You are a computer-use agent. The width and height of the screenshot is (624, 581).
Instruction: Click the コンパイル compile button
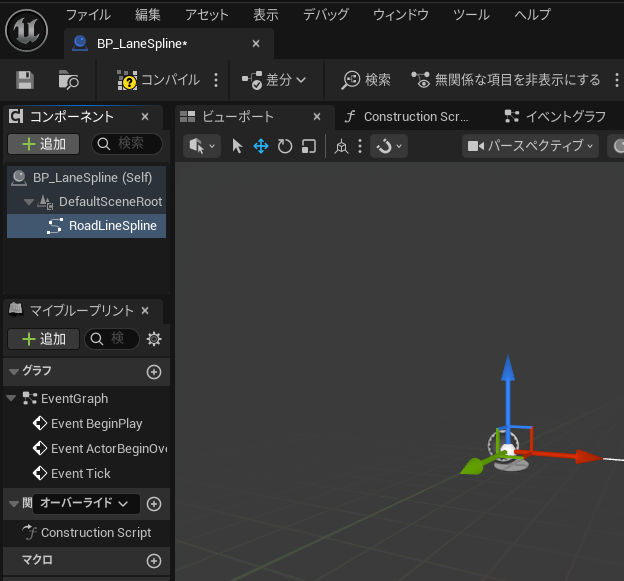[158, 80]
